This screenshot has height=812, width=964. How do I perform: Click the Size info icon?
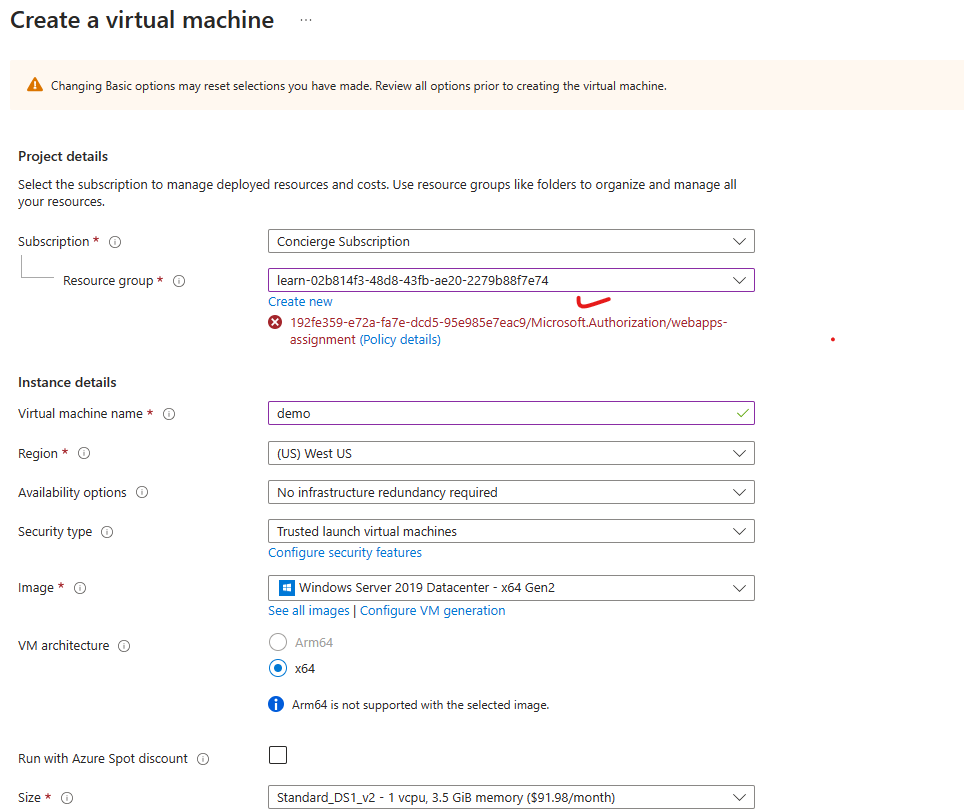pos(67,798)
